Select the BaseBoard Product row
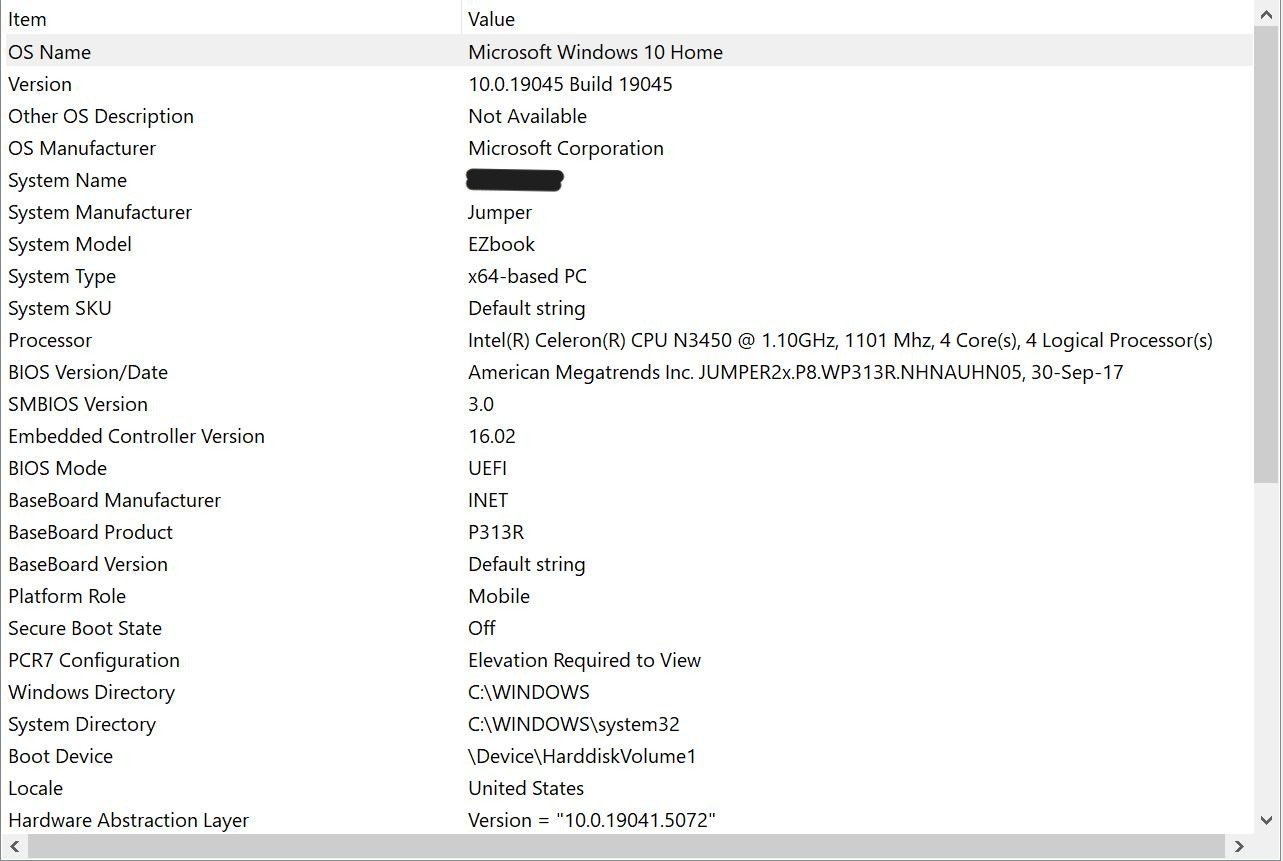The image size is (1283, 861). click(626, 532)
